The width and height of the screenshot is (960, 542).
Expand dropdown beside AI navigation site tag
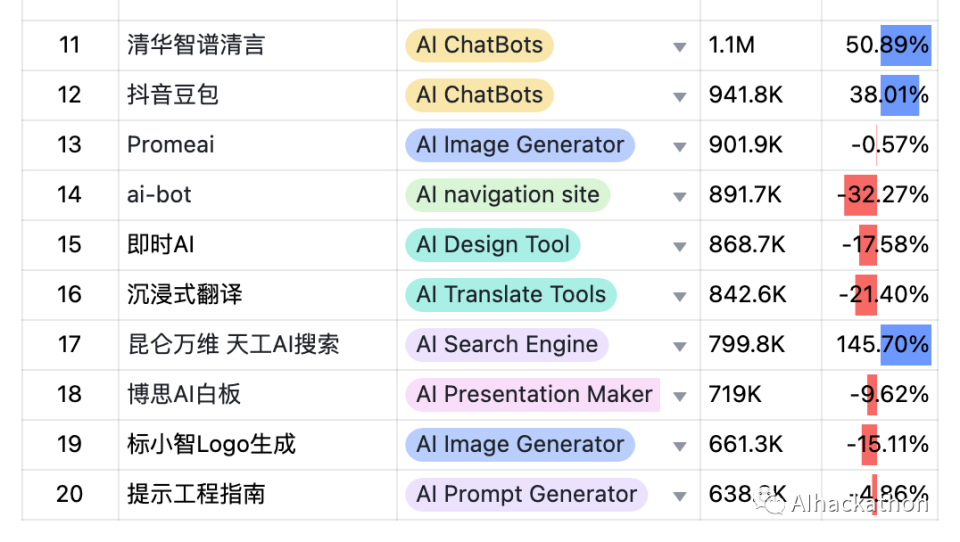tap(680, 197)
